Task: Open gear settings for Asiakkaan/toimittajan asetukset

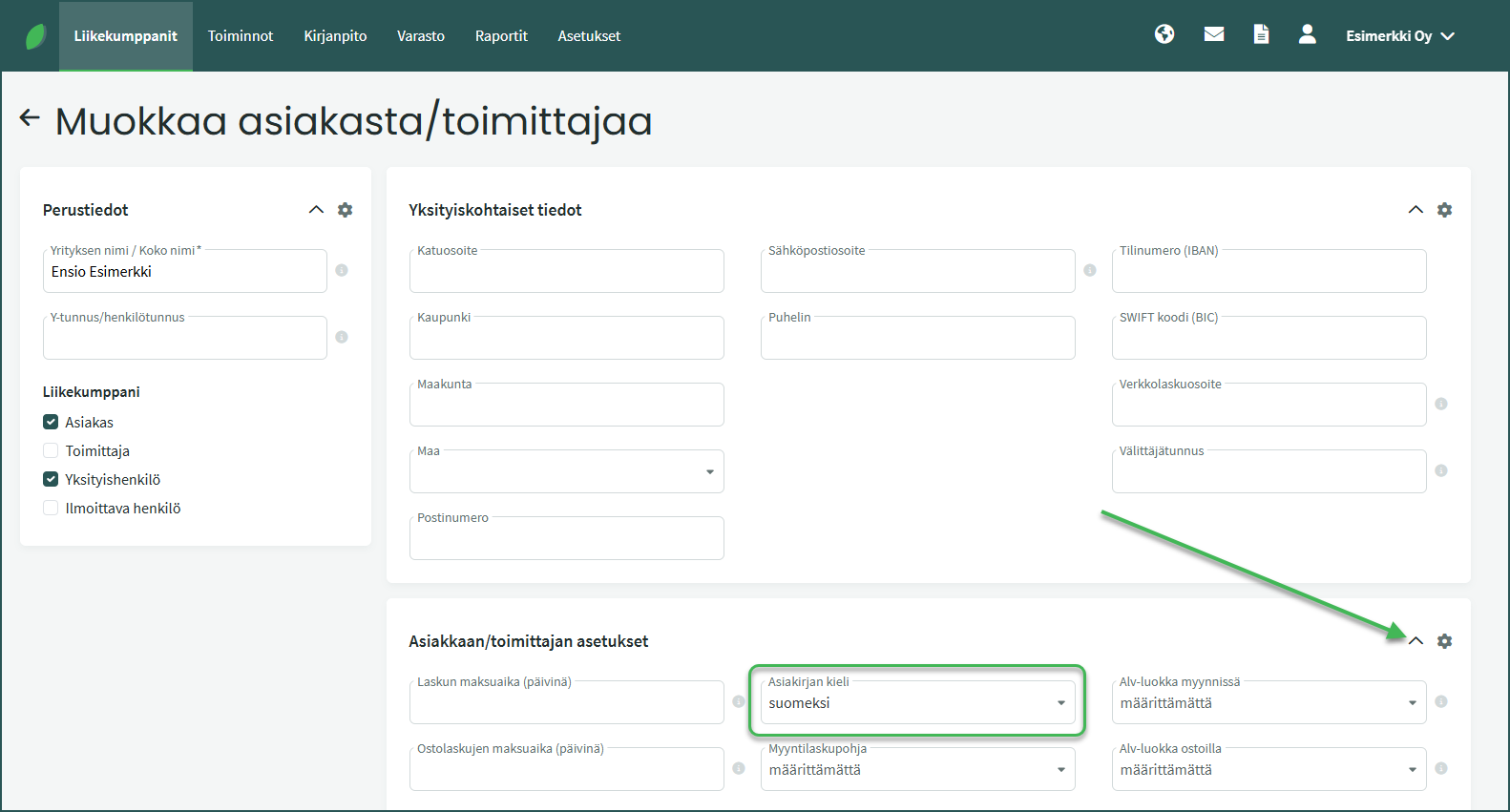Action: point(1444,641)
